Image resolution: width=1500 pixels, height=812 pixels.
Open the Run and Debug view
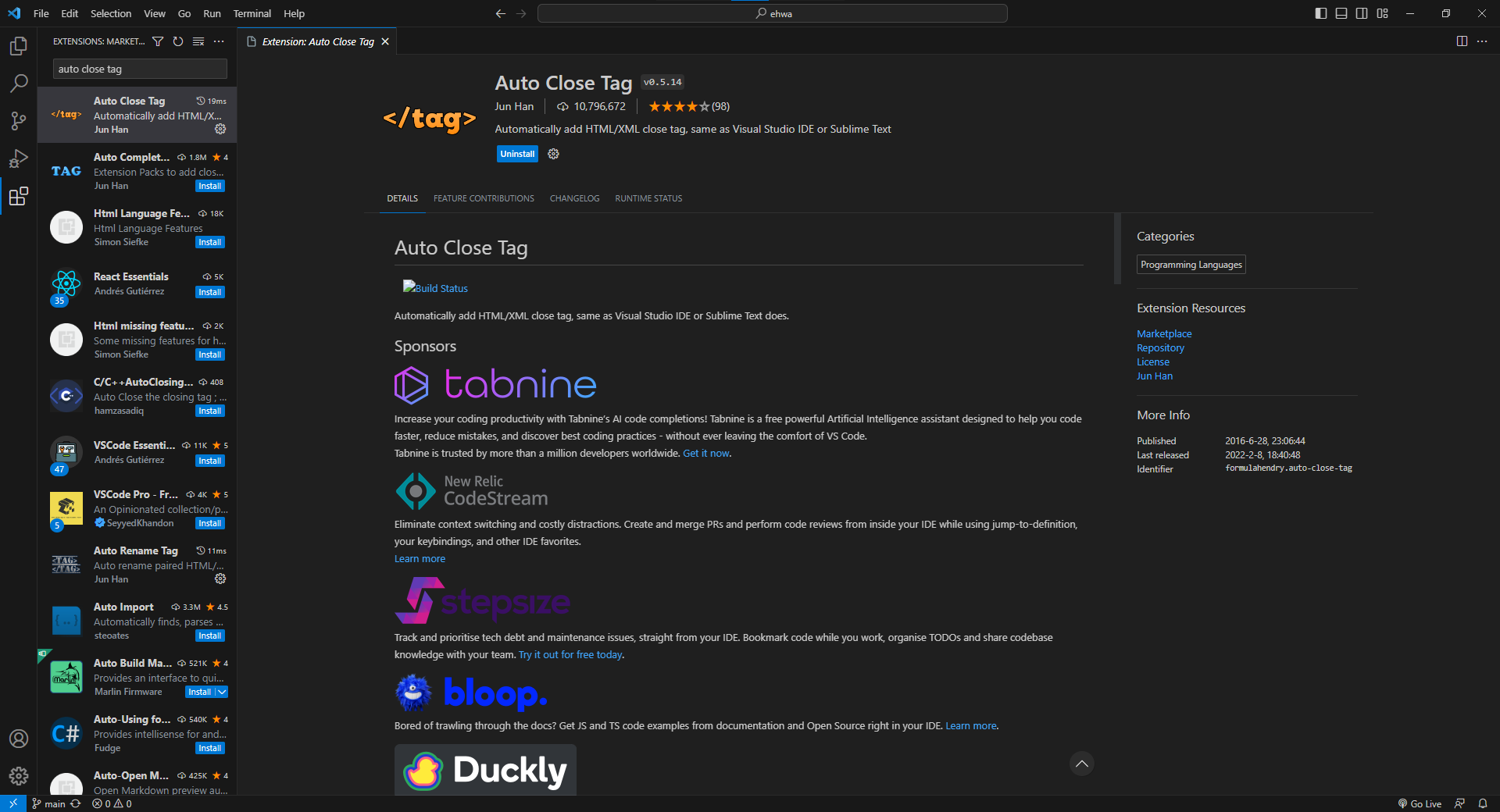click(18, 158)
